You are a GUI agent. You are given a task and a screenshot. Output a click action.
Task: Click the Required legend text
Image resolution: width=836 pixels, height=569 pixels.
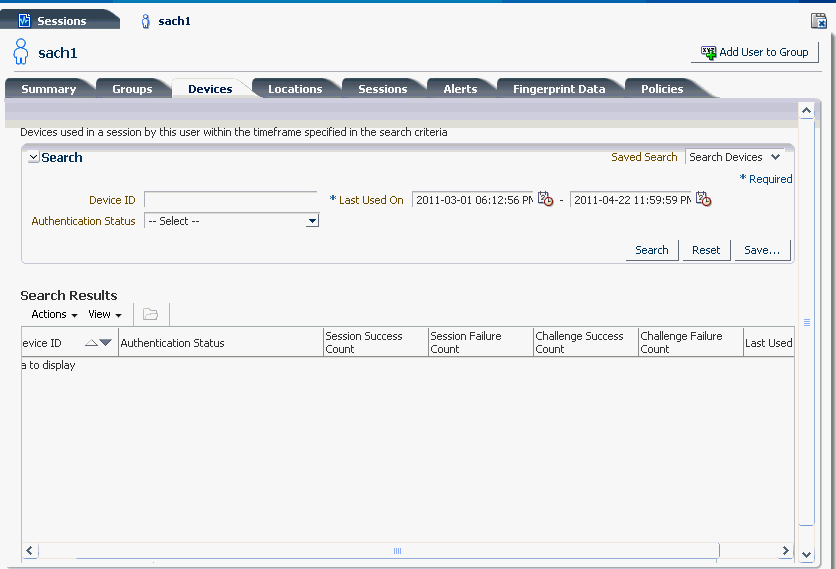[x=766, y=179]
